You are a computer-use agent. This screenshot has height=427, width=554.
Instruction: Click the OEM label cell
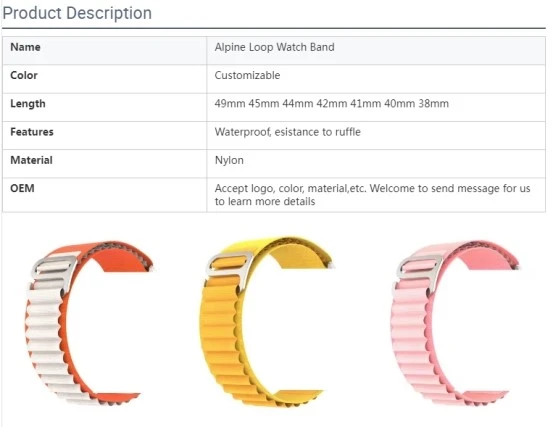coord(104,195)
